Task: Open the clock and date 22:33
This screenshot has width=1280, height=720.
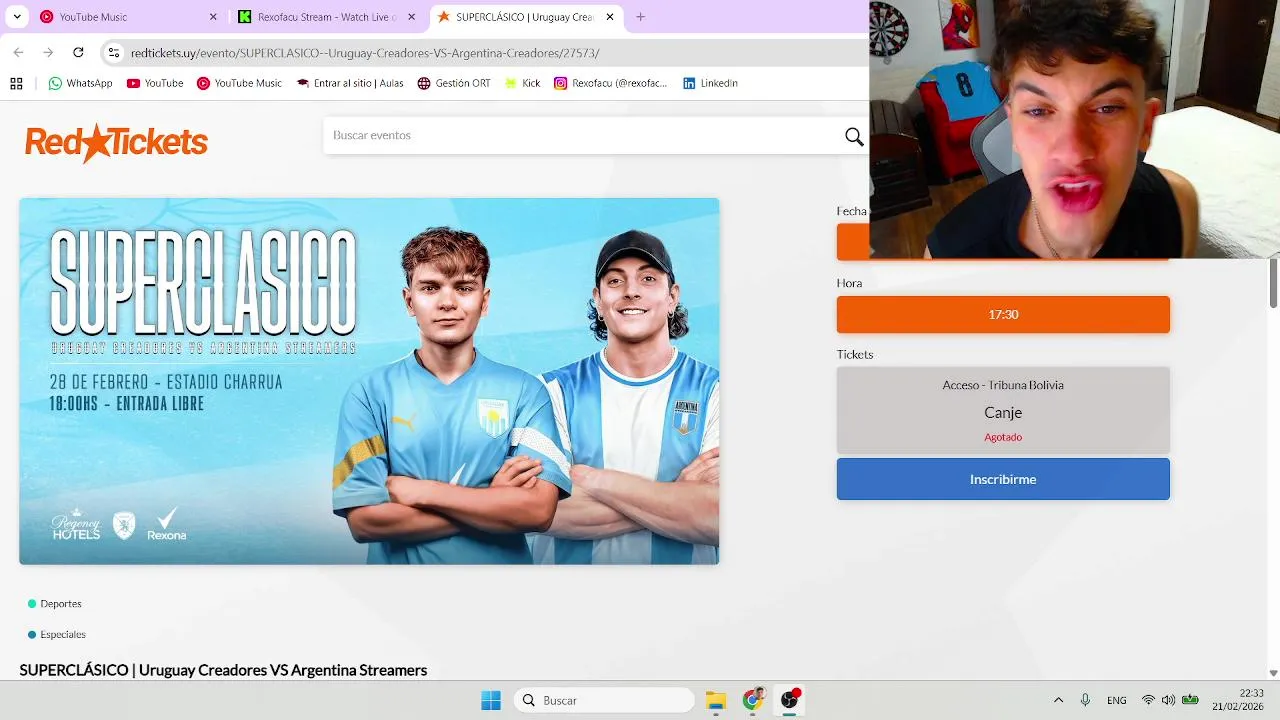Action: tap(1238, 699)
